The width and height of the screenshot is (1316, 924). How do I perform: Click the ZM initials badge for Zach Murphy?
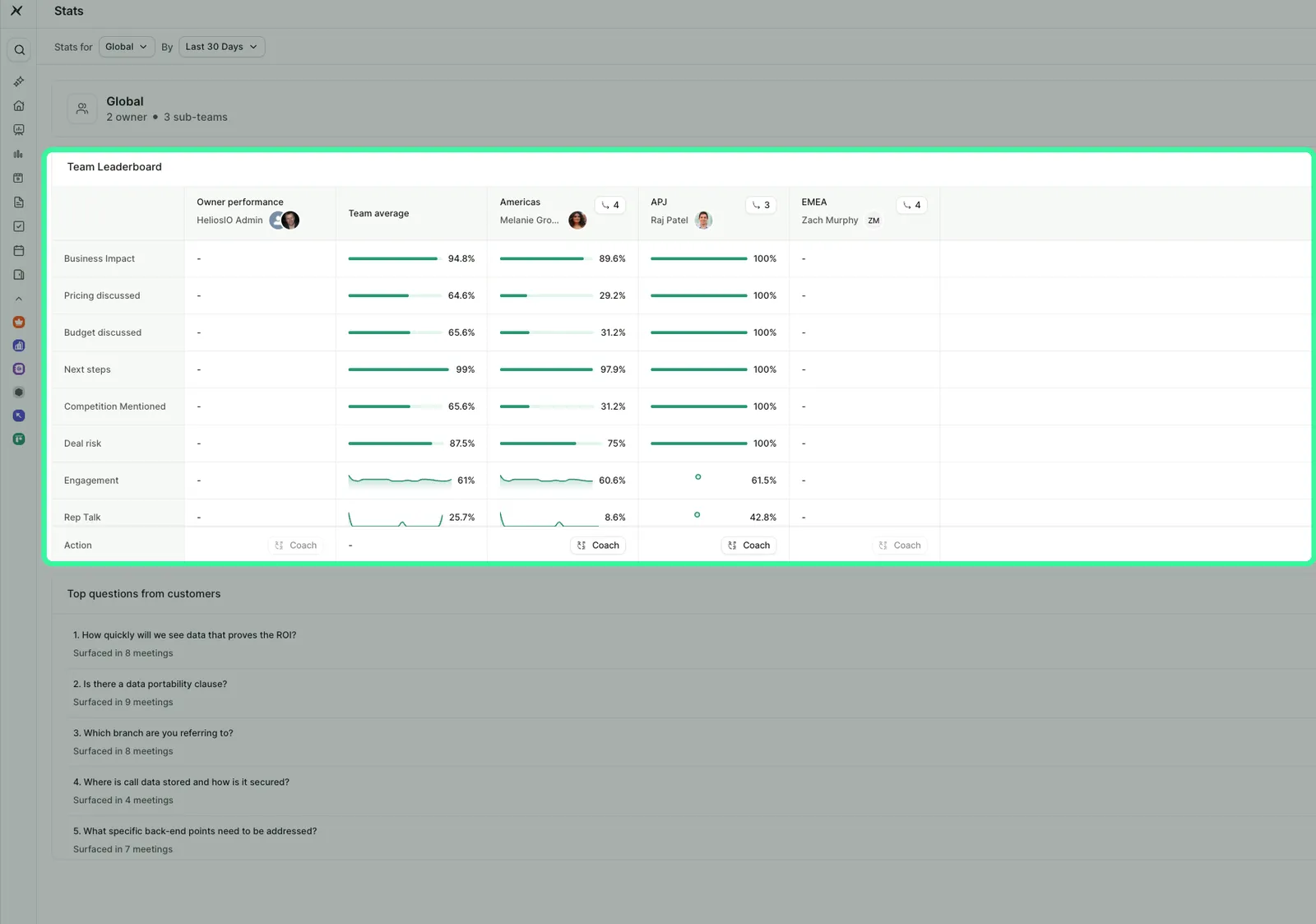click(x=873, y=221)
